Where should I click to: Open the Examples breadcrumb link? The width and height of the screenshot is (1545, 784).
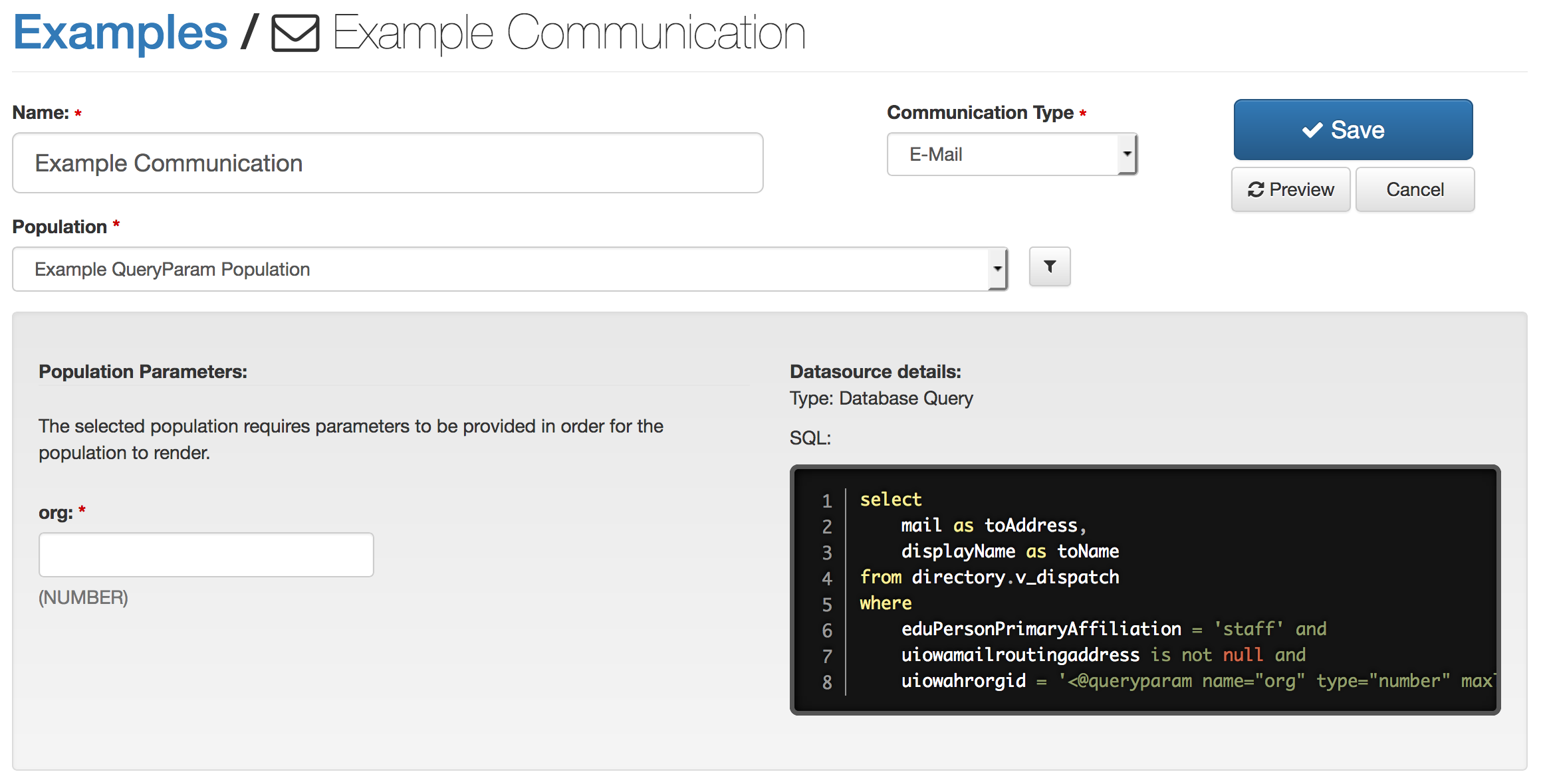120,32
